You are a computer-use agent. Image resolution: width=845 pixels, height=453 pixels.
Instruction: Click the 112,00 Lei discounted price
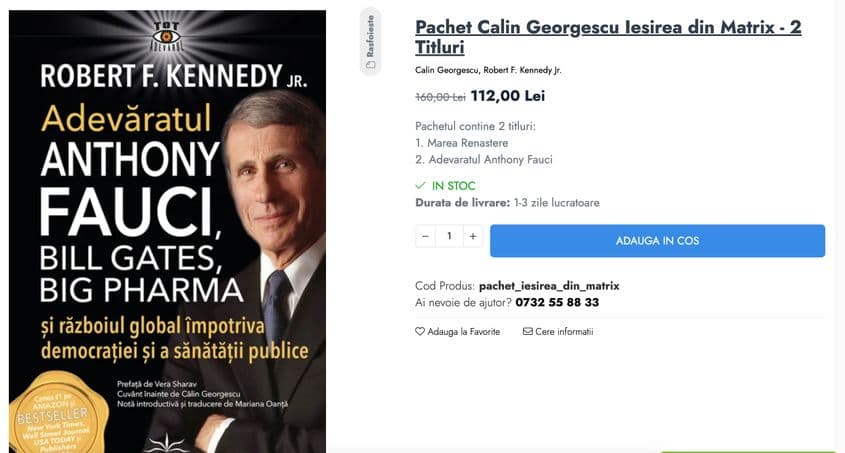tap(507, 96)
